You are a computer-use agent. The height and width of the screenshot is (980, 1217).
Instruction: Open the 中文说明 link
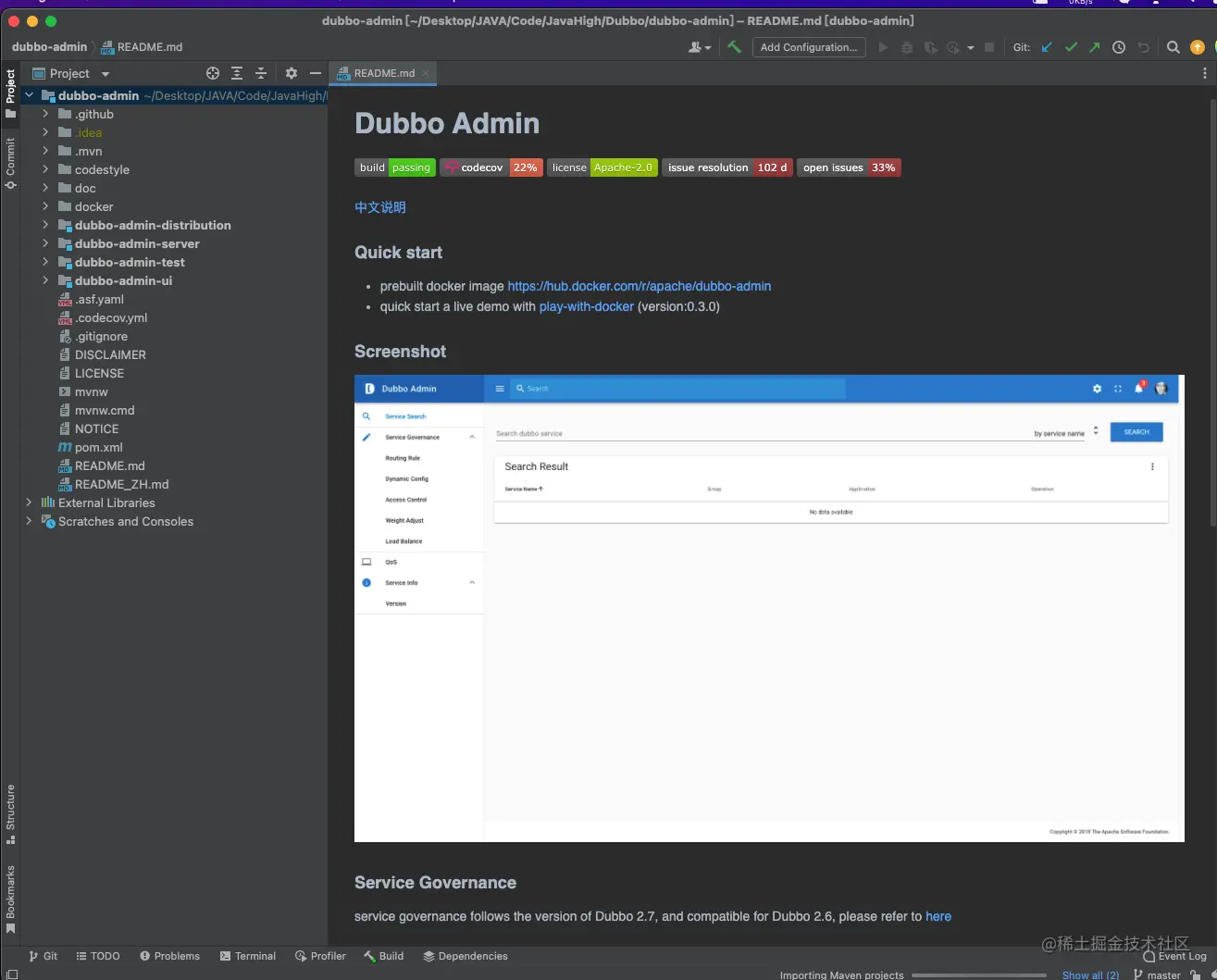(380, 207)
